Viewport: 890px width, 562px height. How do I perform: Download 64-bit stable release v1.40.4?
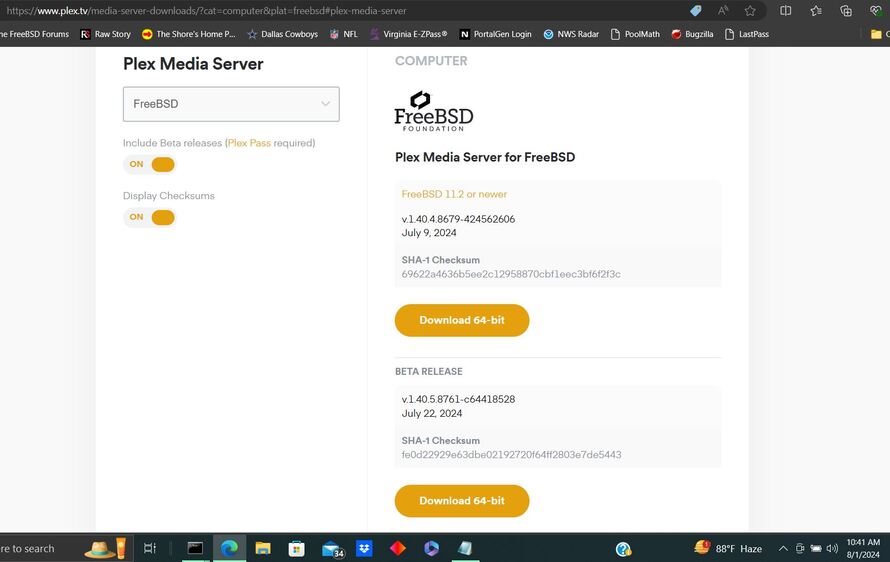pyautogui.click(x=461, y=320)
